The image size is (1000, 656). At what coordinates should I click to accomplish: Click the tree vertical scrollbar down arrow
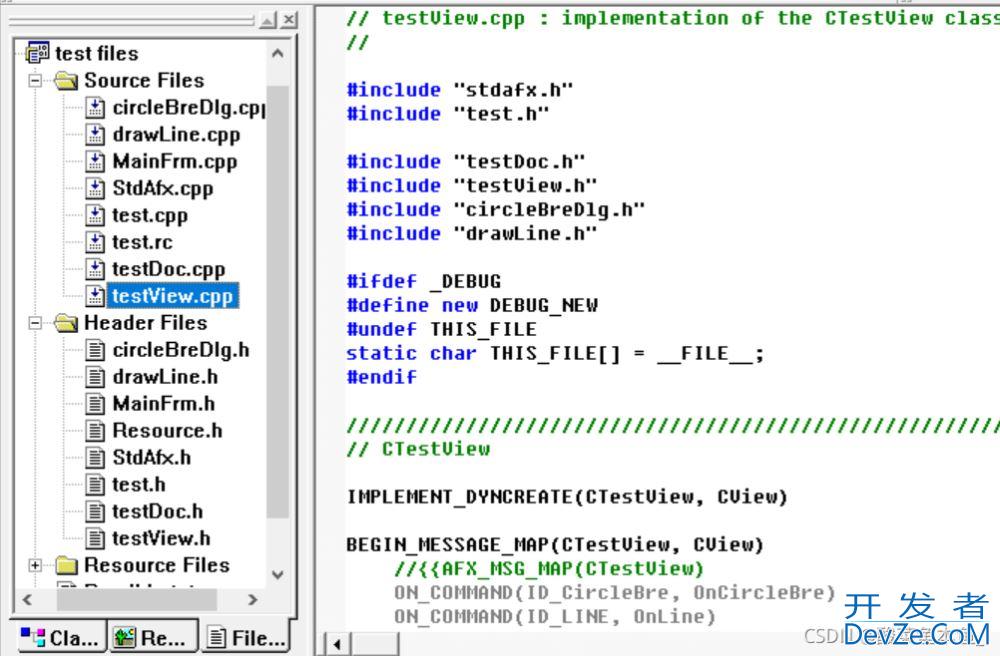277,574
